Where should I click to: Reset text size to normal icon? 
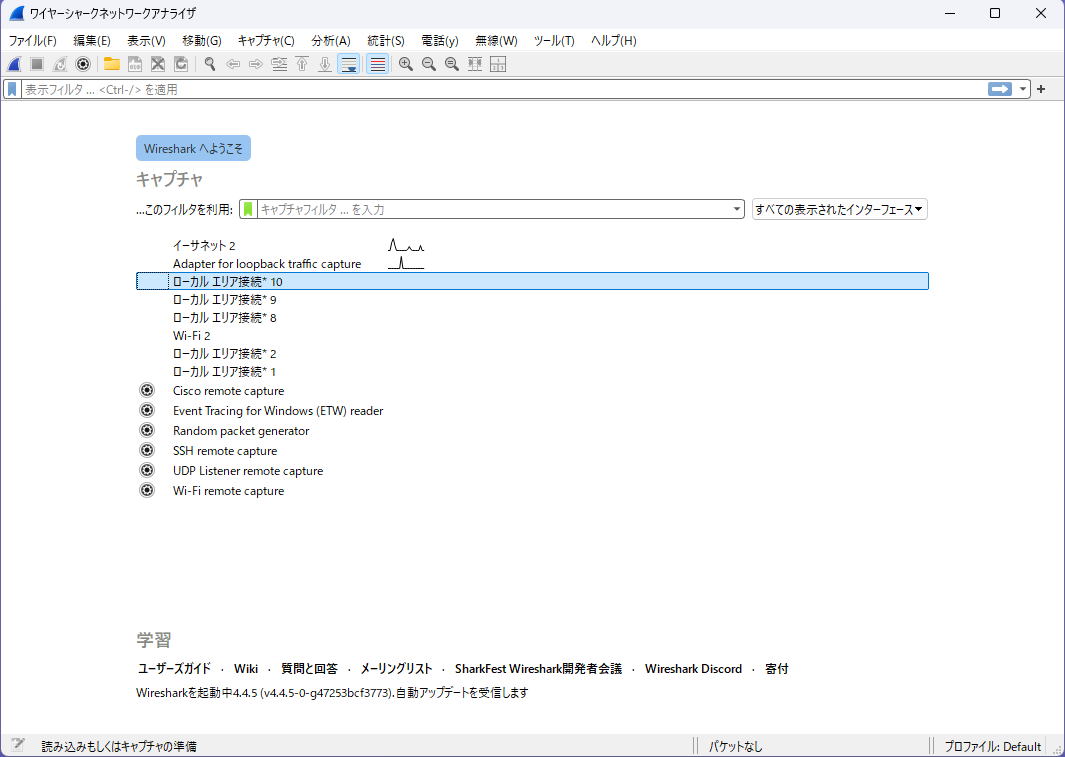tap(452, 64)
